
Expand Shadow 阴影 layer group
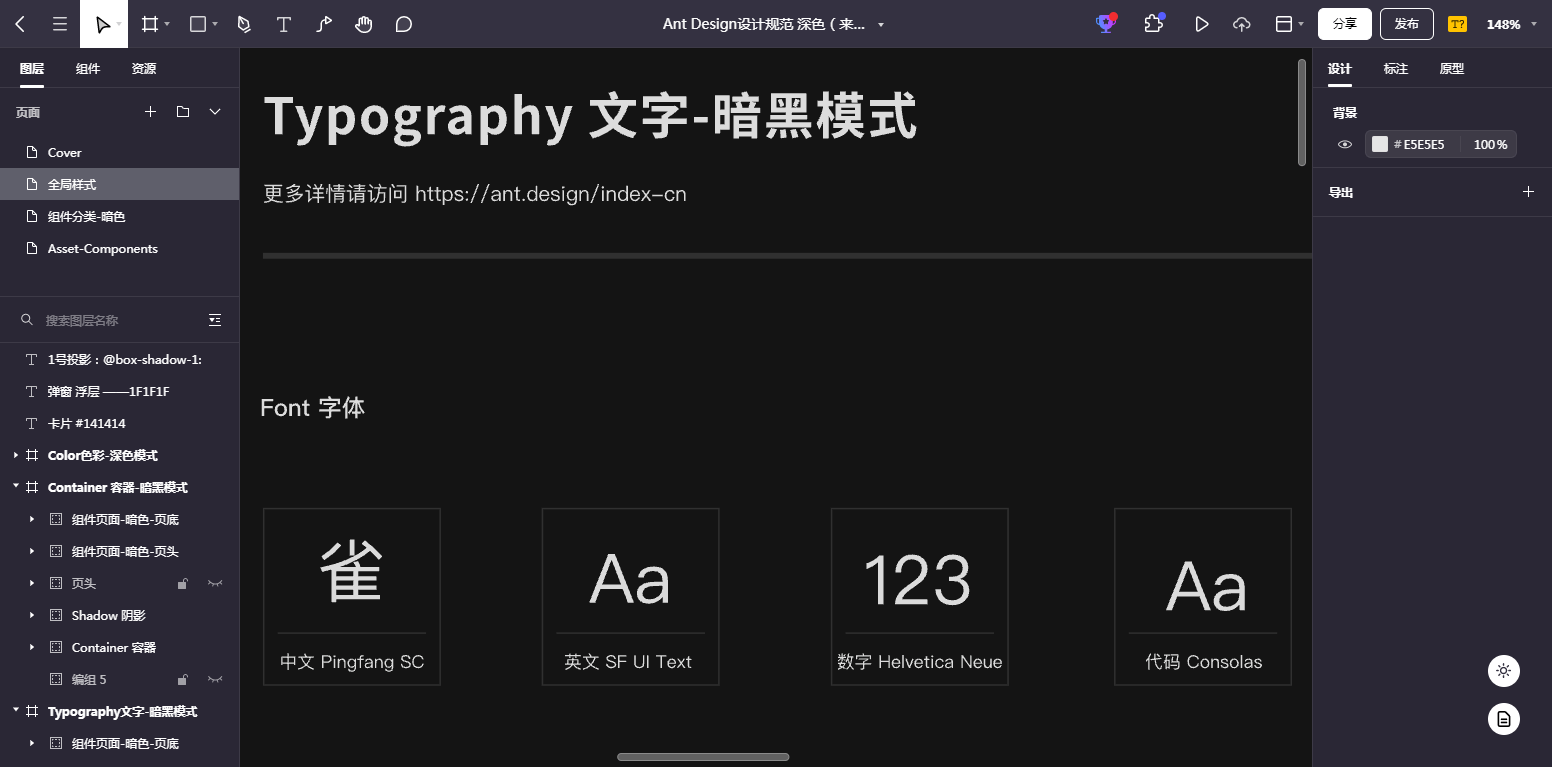click(32, 615)
